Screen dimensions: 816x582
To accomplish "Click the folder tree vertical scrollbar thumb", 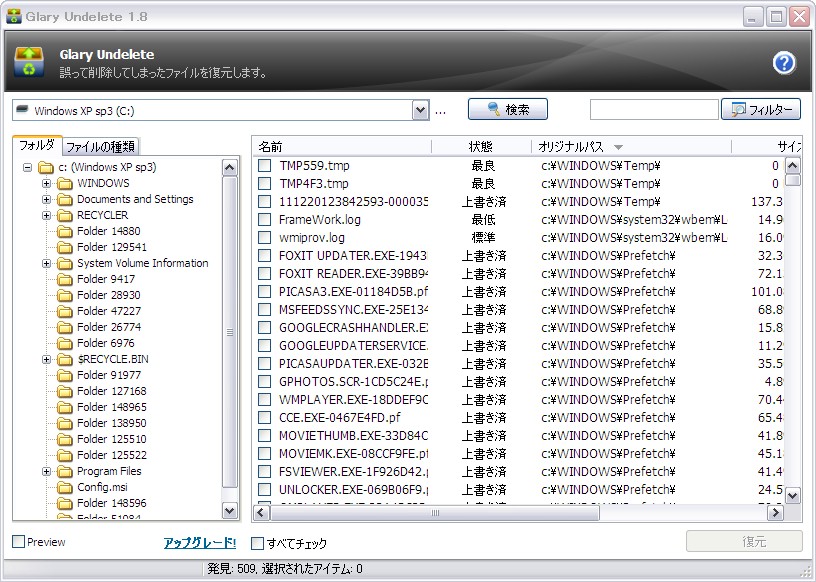I will pos(230,333).
